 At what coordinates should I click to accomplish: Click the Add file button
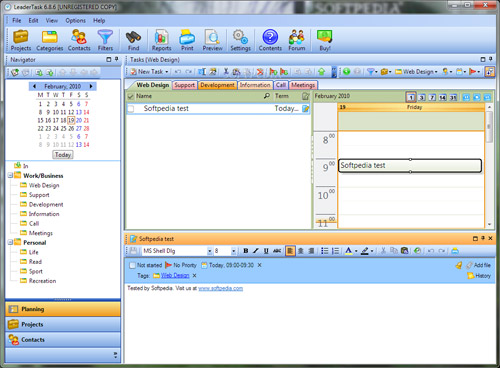[478, 265]
